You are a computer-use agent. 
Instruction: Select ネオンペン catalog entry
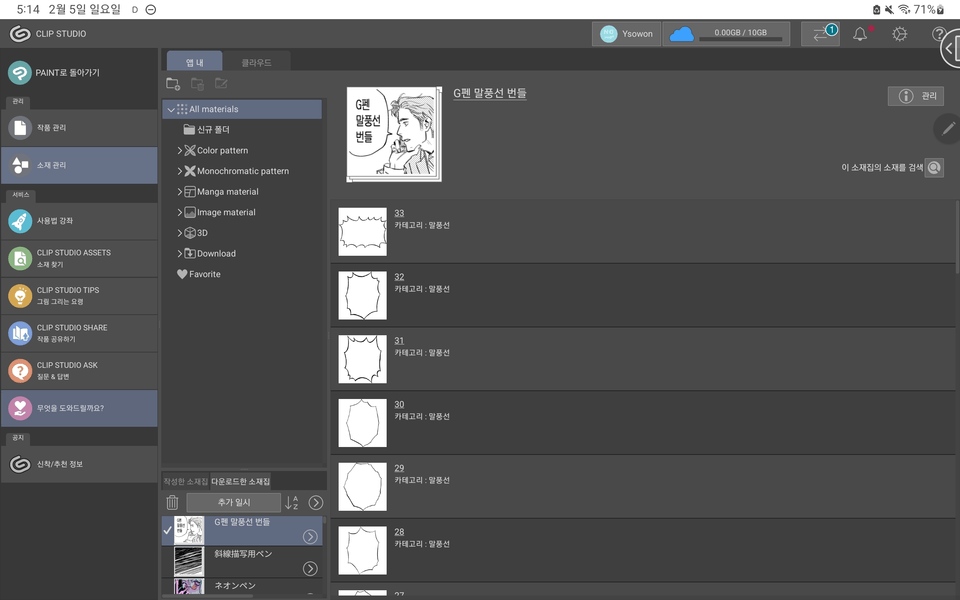click(x=242, y=587)
